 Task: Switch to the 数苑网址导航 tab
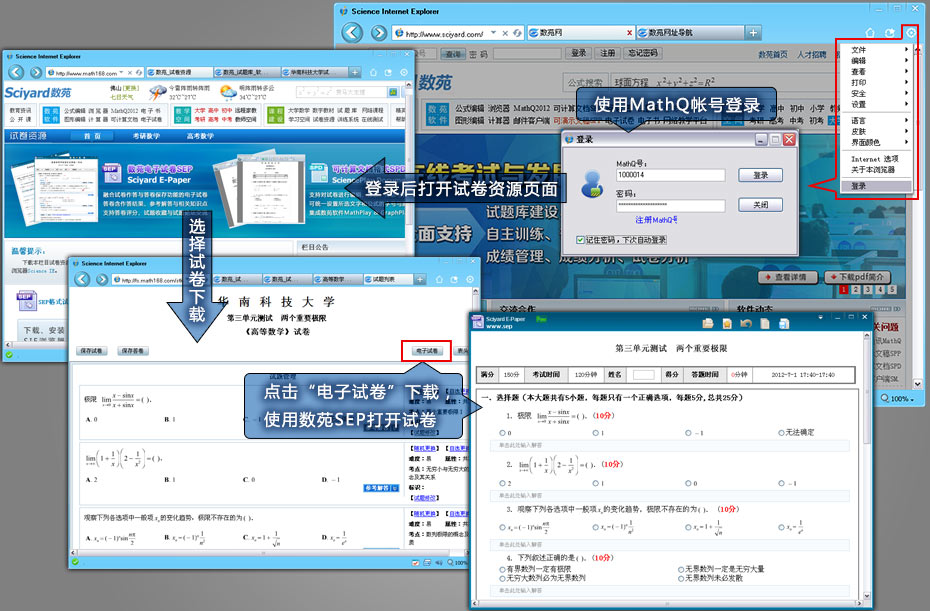(x=689, y=33)
